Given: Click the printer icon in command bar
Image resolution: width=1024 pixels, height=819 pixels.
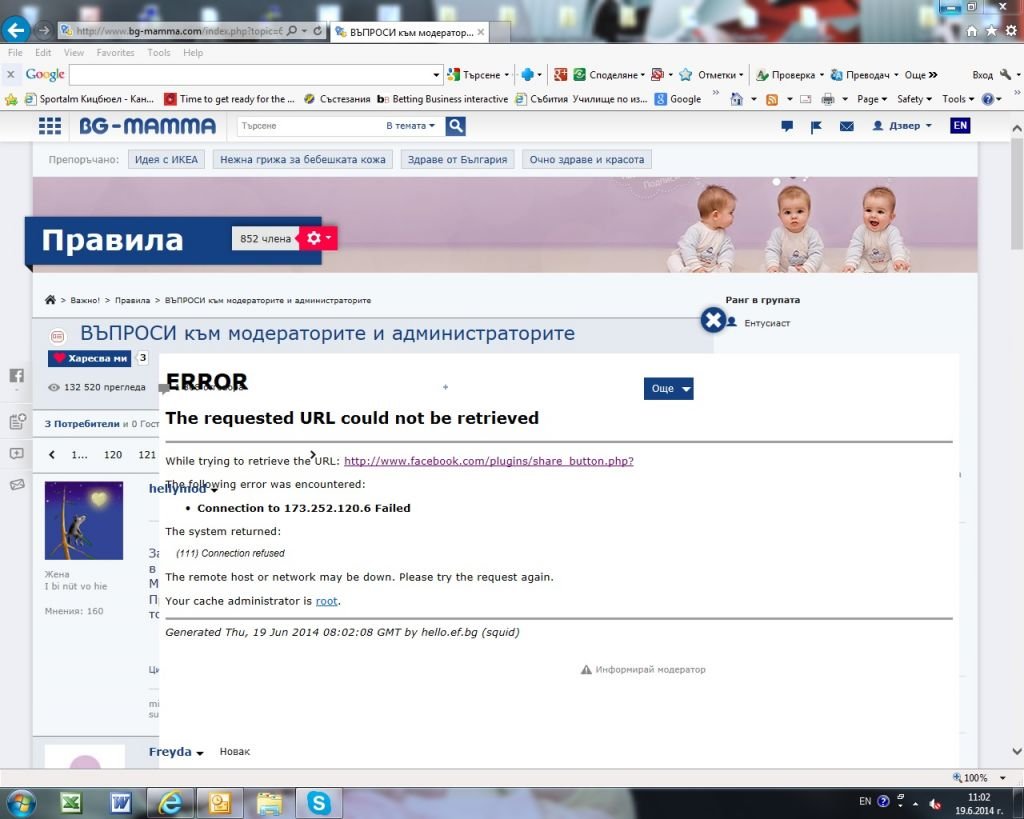Looking at the screenshot, I should point(827,99).
